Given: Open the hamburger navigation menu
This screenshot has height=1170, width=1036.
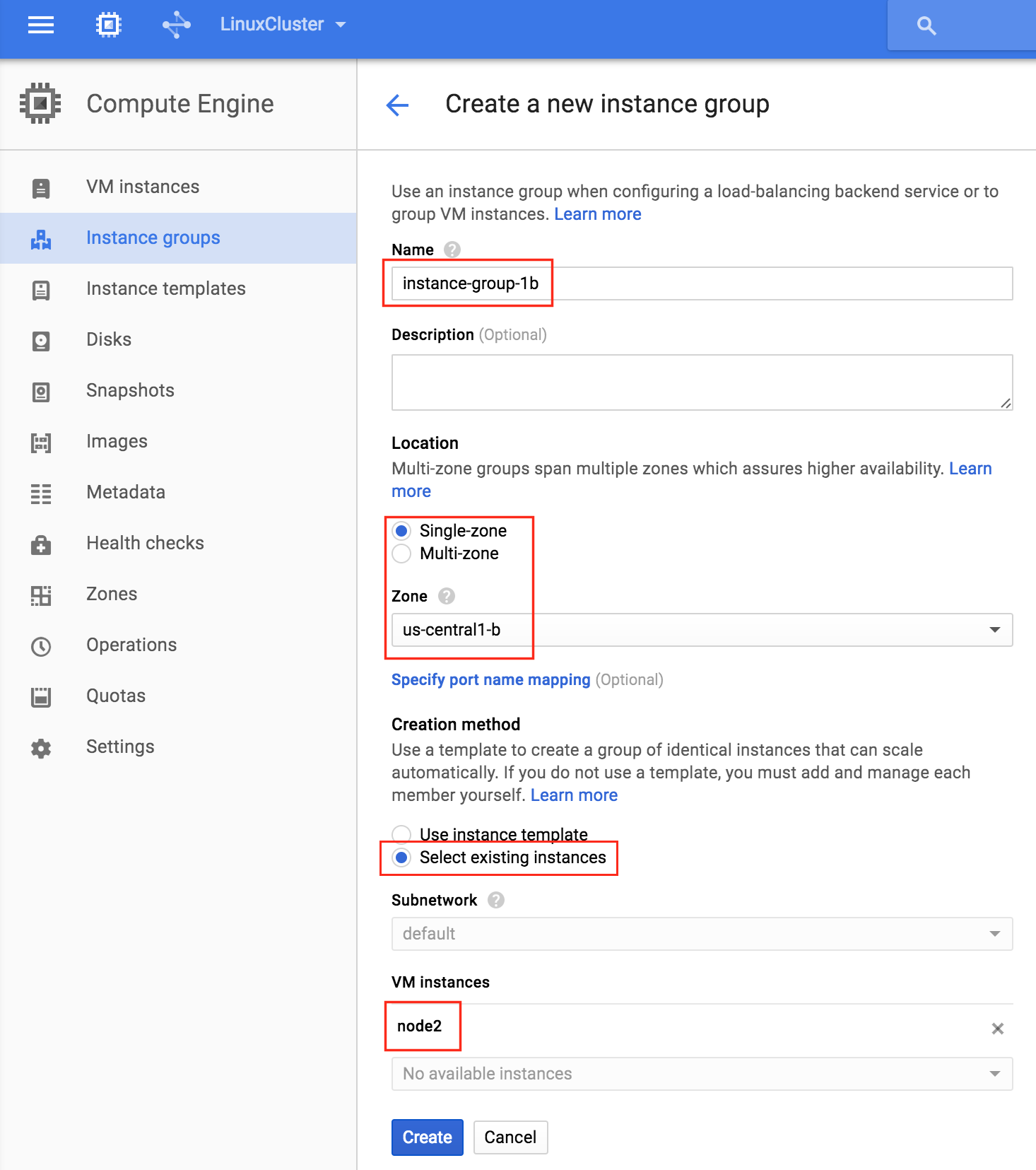Looking at the screenshot, I should [41, 25].
